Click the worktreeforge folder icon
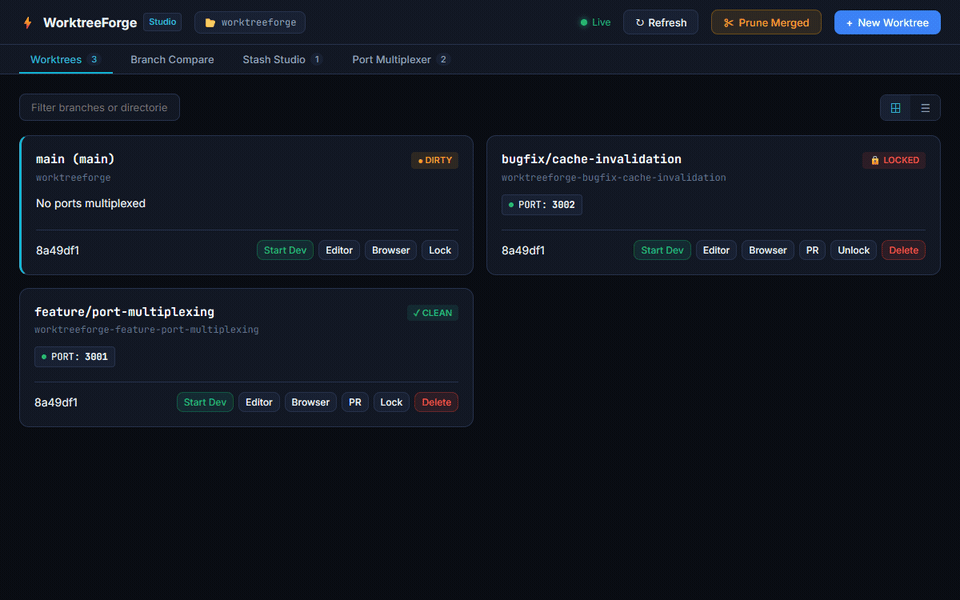Screen dimensions: 960x600 point(210,23)
